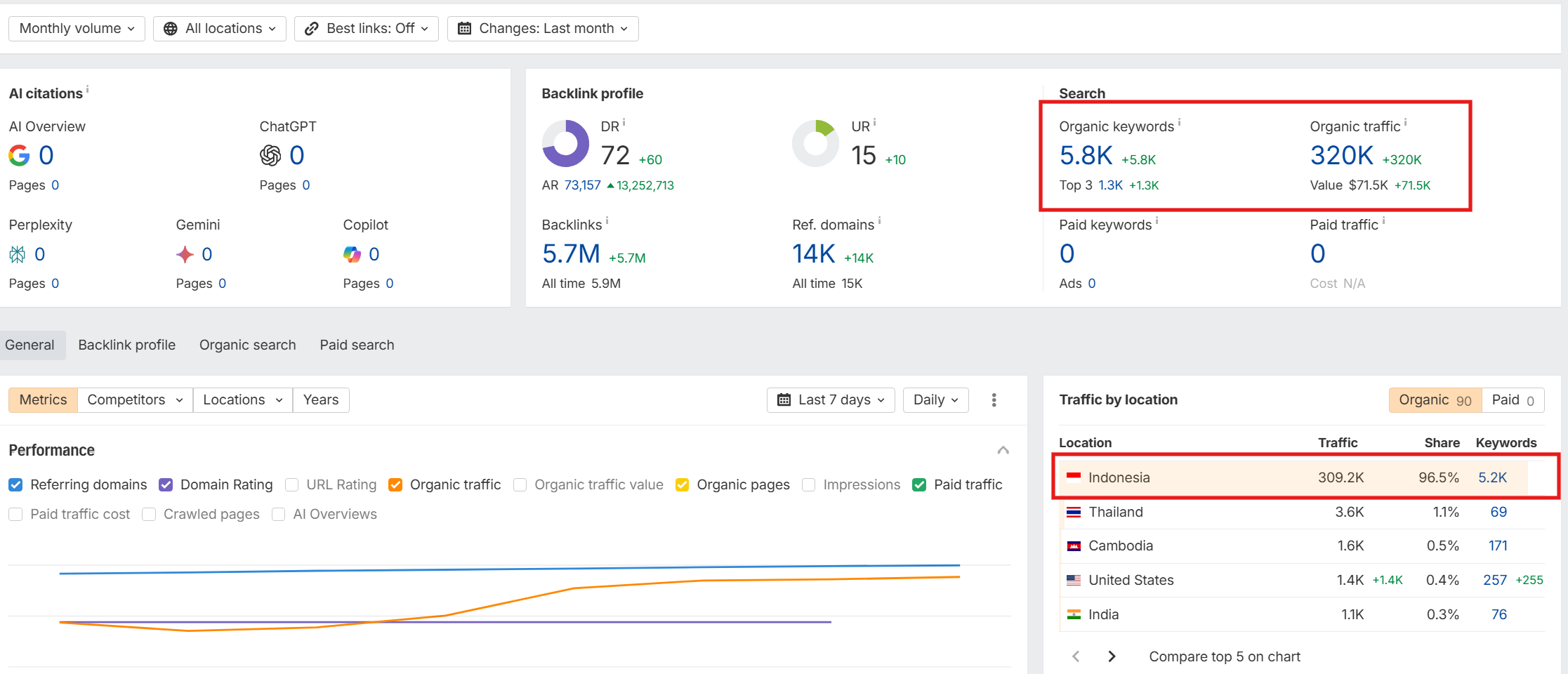This screenshot has height=674, width=1568.
Task: Select the Paid tab in Traffic by location
Action: point(1511,399)
